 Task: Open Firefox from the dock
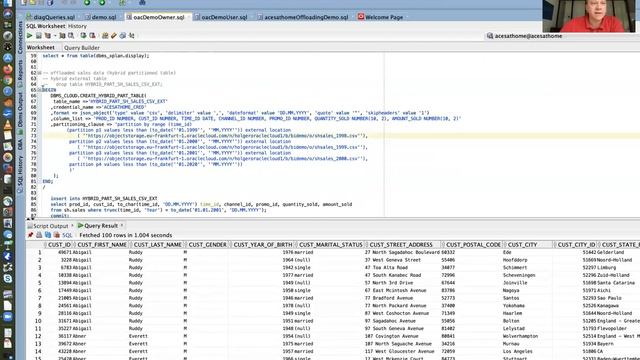click(x=7, y=69)
